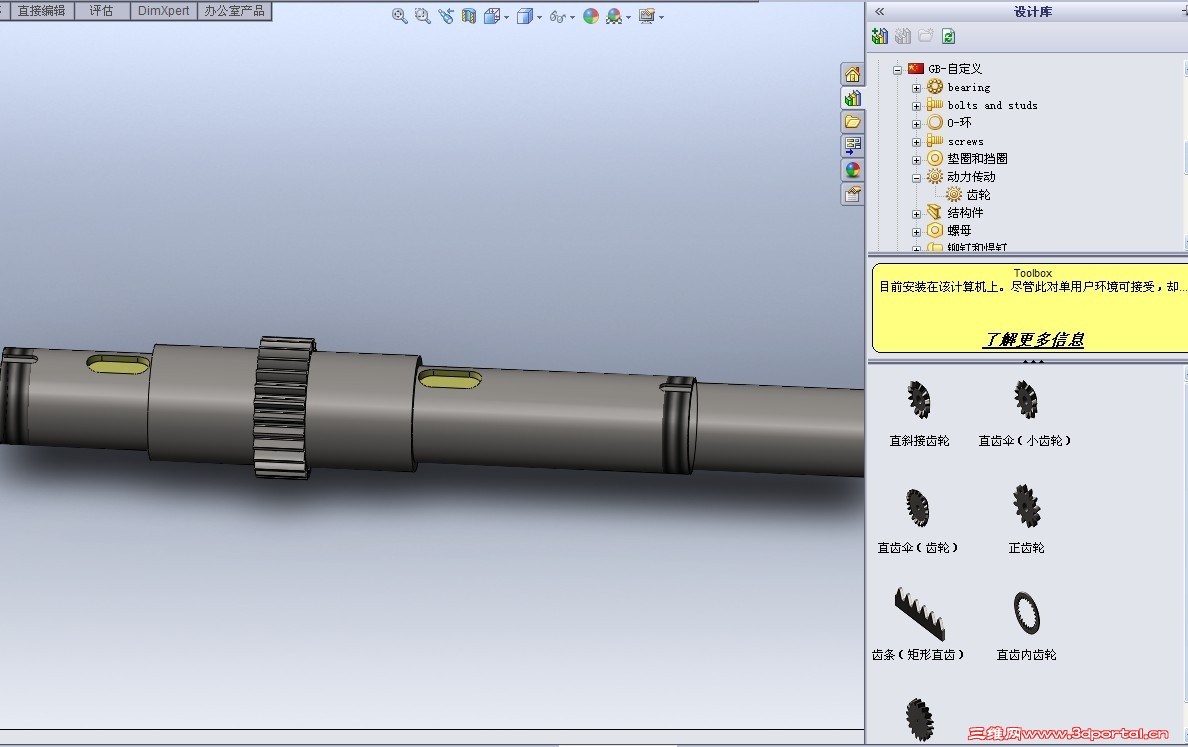
Task: Click gear part on shaft model
Action: [283, 408]
